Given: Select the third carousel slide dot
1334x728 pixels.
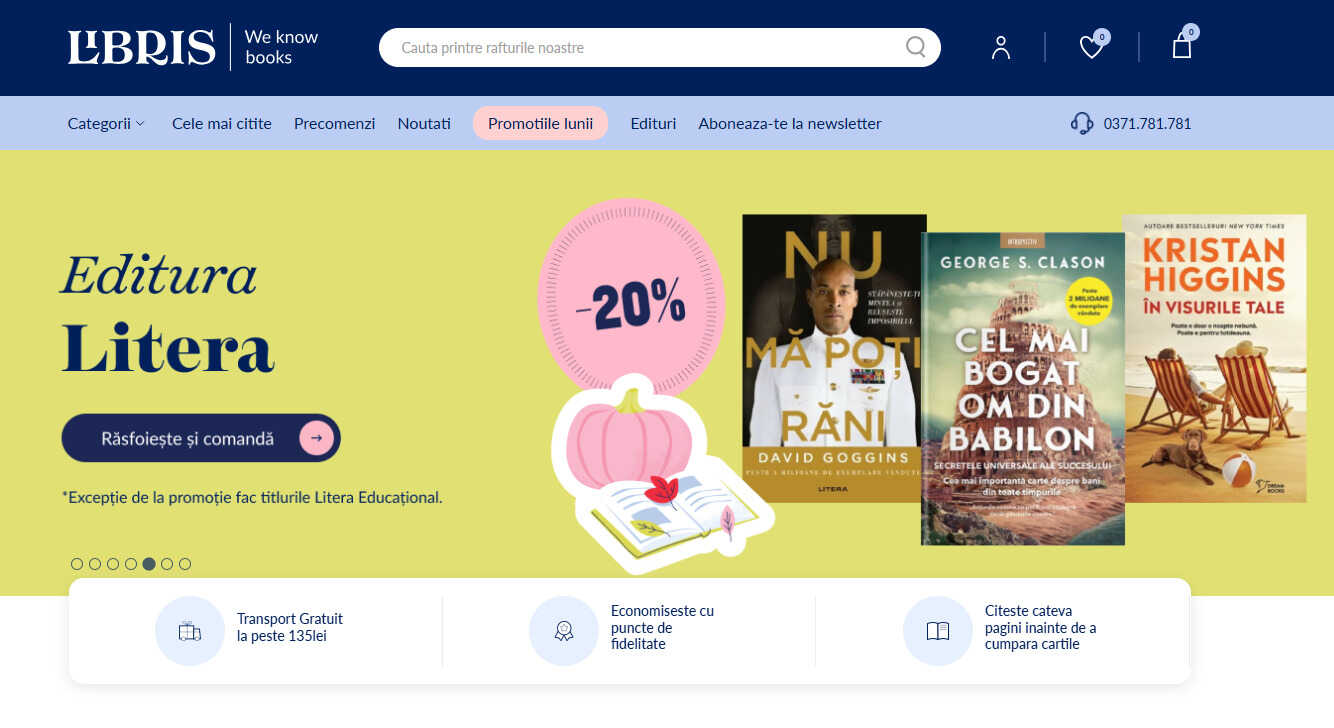Looking at the screenshot, I should tap(113, 564).
